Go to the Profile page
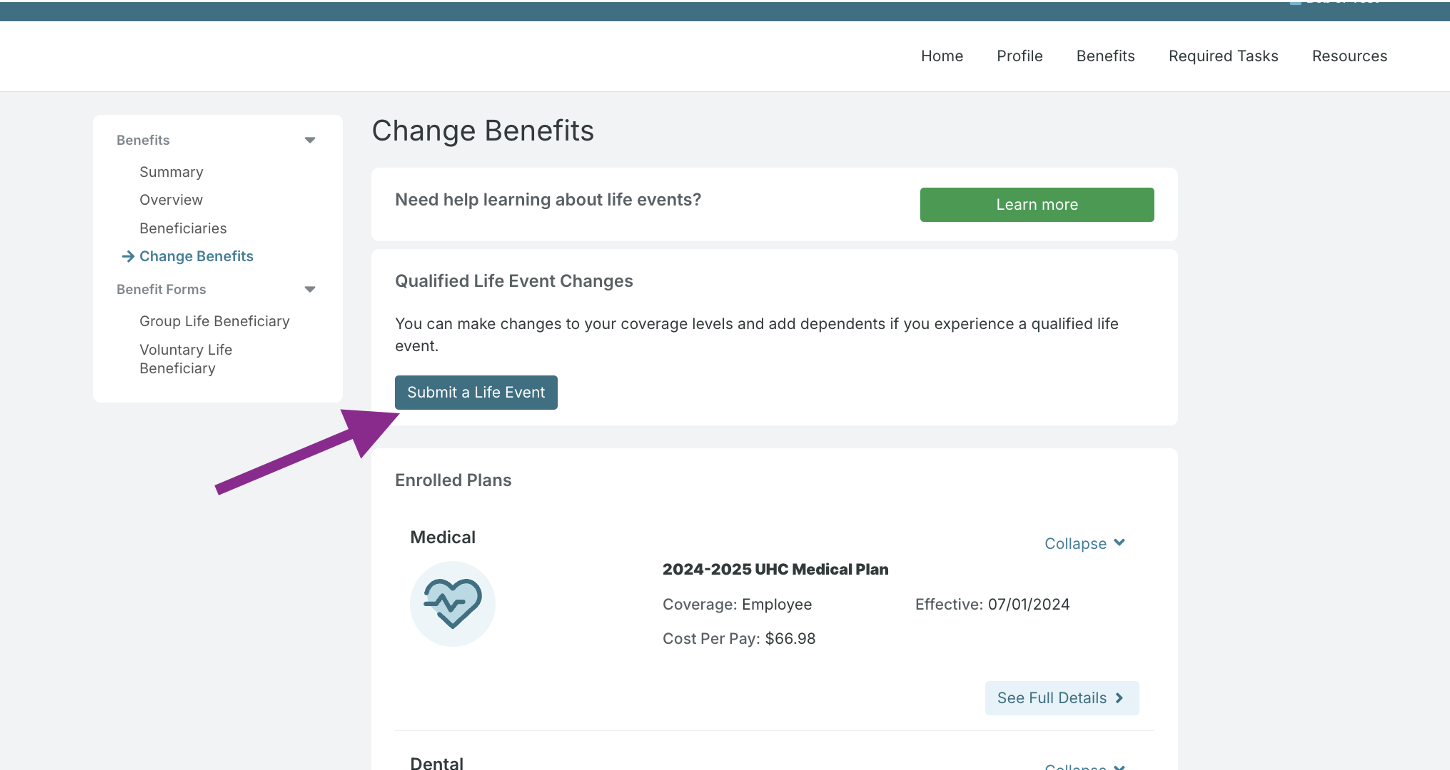1450x770 pixels. coord(1019,56)
